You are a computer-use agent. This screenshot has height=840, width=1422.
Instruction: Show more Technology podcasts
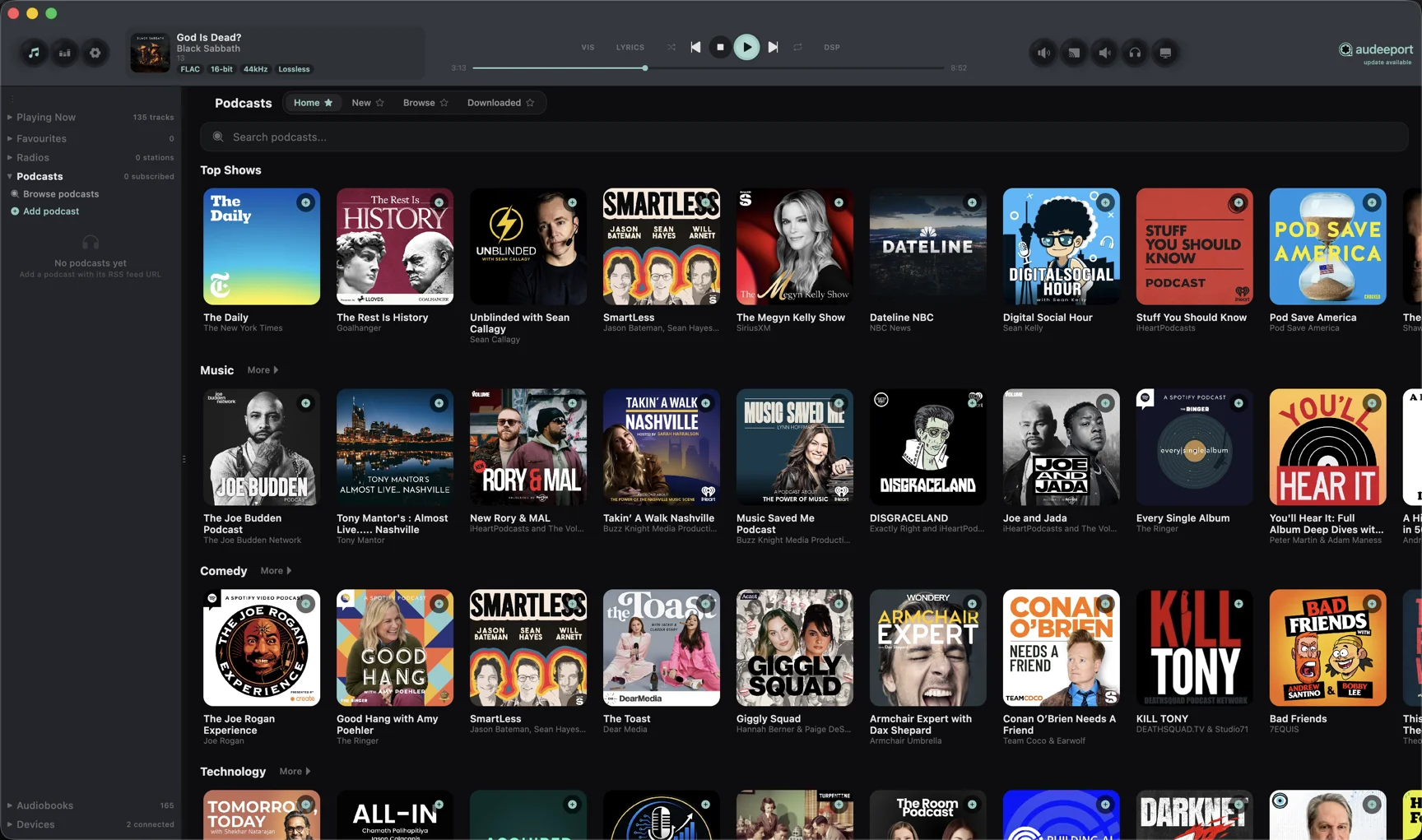295,772
